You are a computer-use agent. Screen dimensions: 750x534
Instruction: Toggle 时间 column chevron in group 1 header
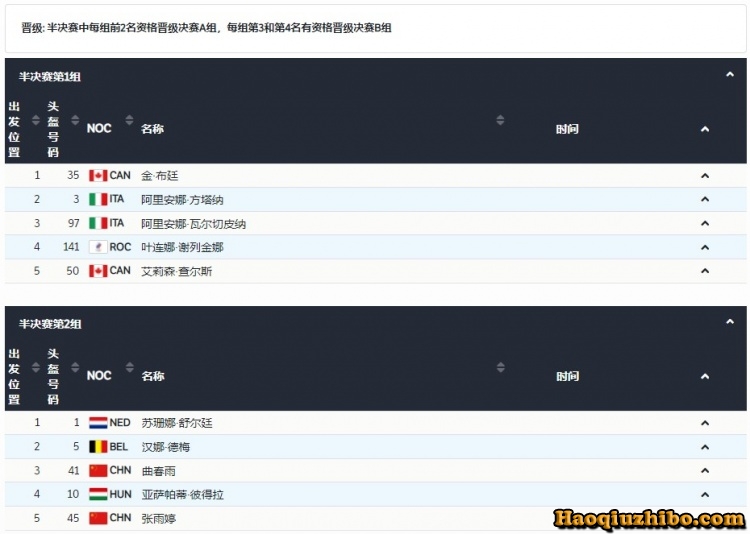pyautogui.click(x=705, y=129)
